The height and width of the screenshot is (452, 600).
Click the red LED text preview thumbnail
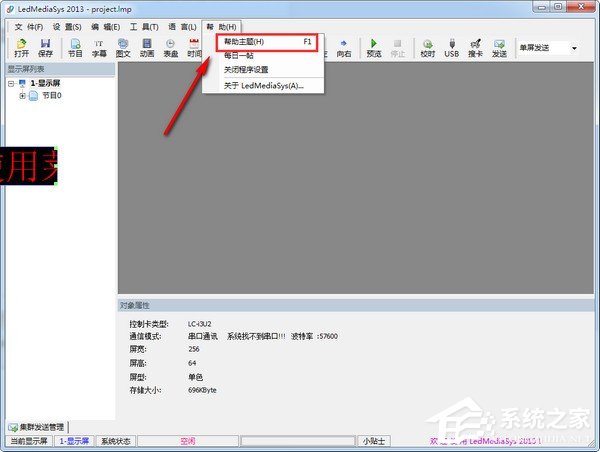[29, 166]
